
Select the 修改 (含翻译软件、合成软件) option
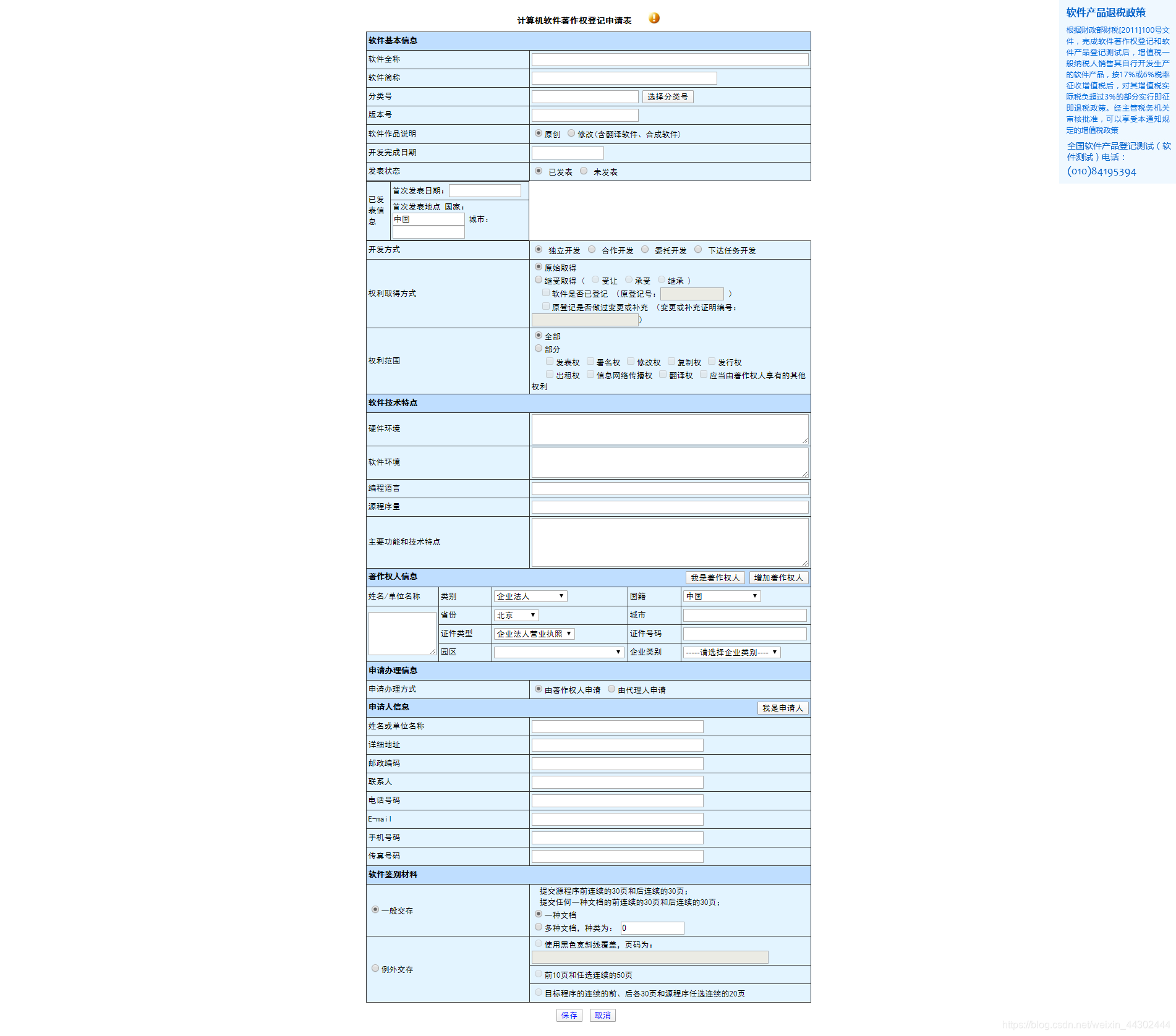pyautogui.click(x=571, y=134)
